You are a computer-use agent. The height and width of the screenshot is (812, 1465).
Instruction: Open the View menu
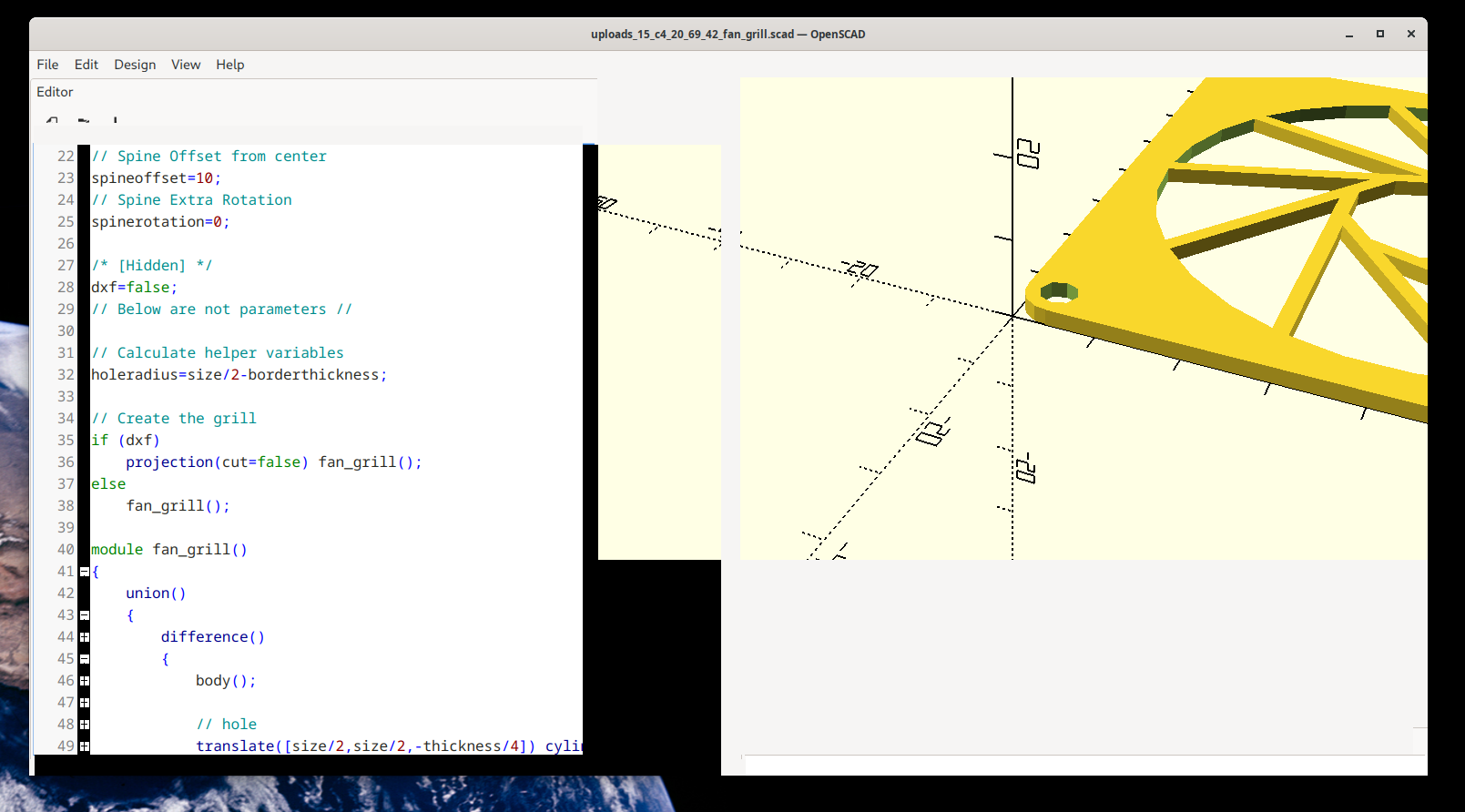(186, 65)
